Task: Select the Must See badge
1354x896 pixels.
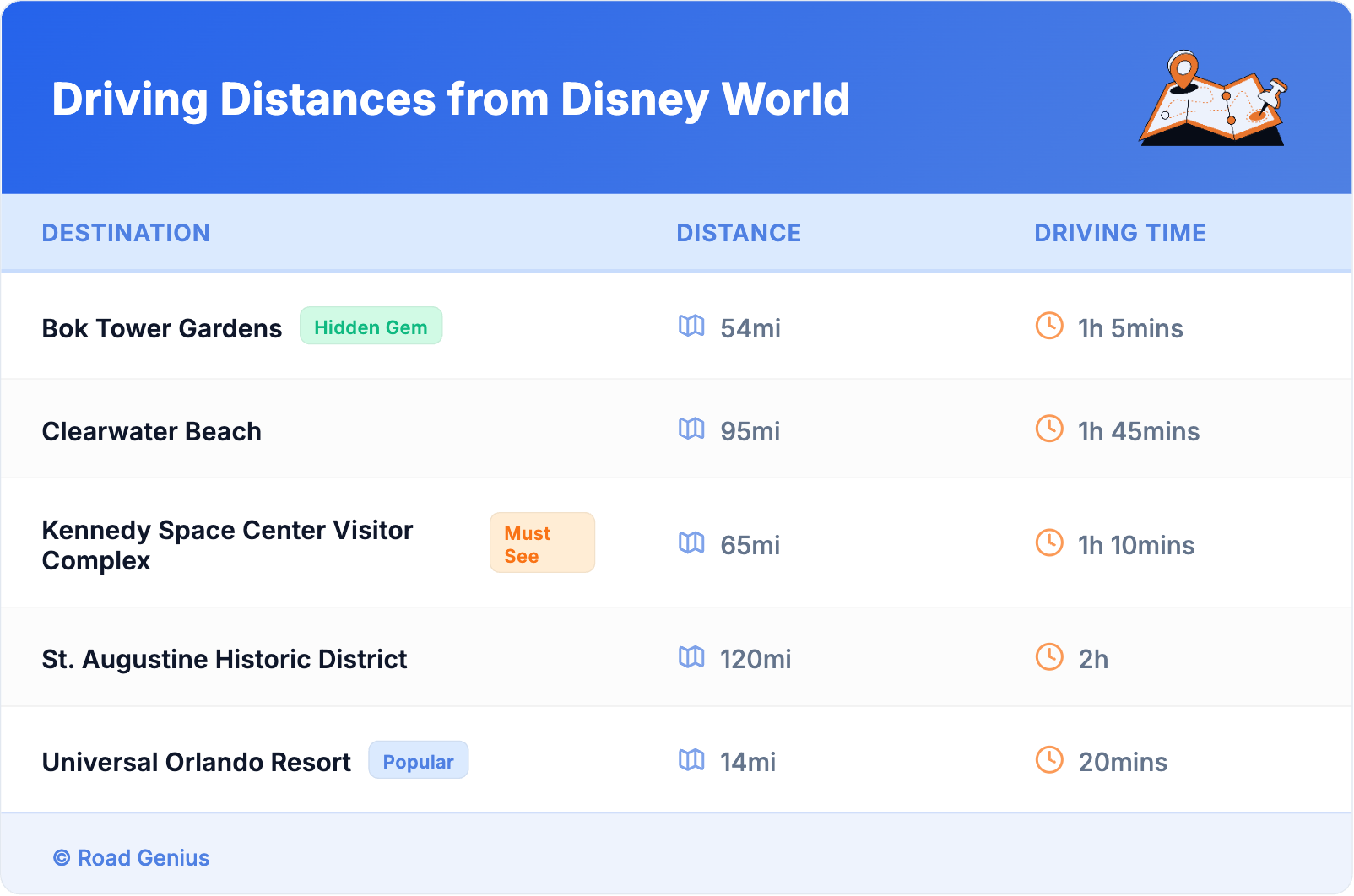Action: (542, 543)
